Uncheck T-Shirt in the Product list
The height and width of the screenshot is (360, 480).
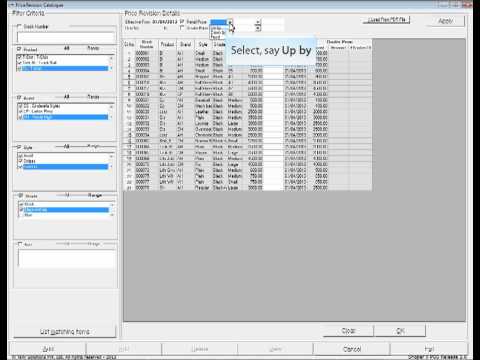[x=20, y=57]
